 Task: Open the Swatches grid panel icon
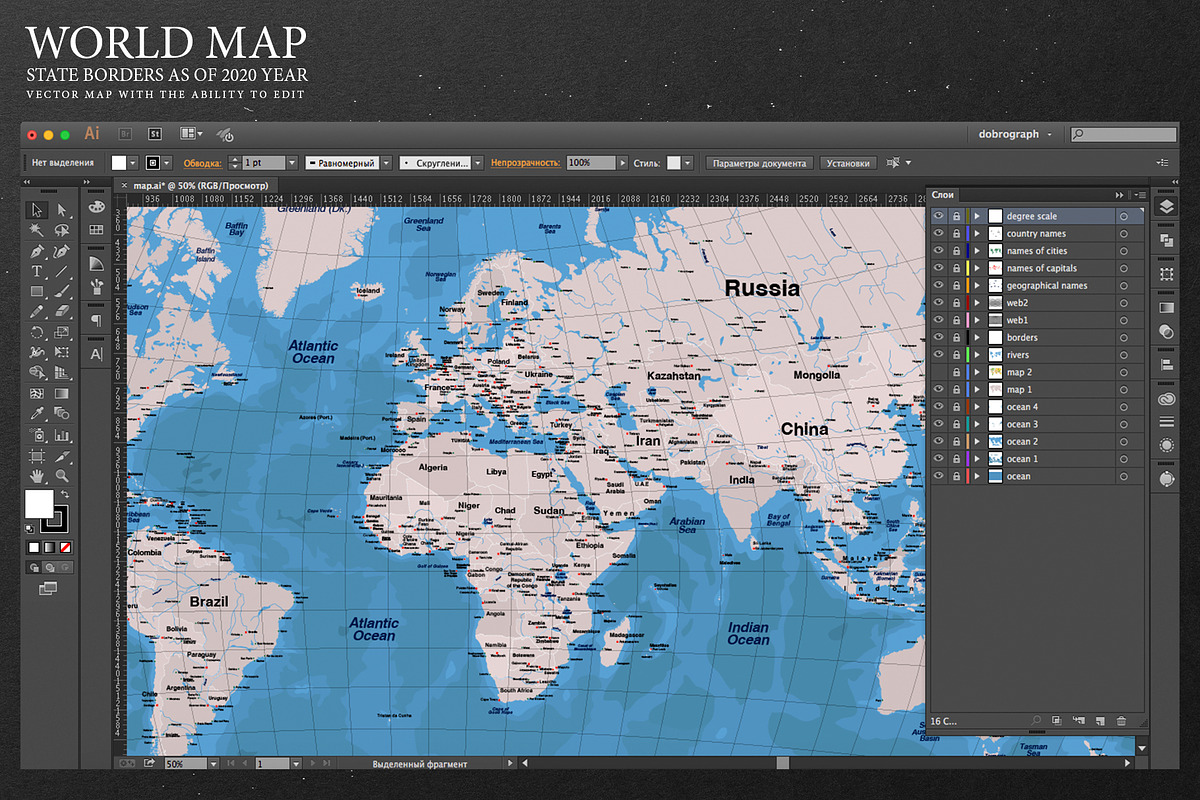(96, 230)
